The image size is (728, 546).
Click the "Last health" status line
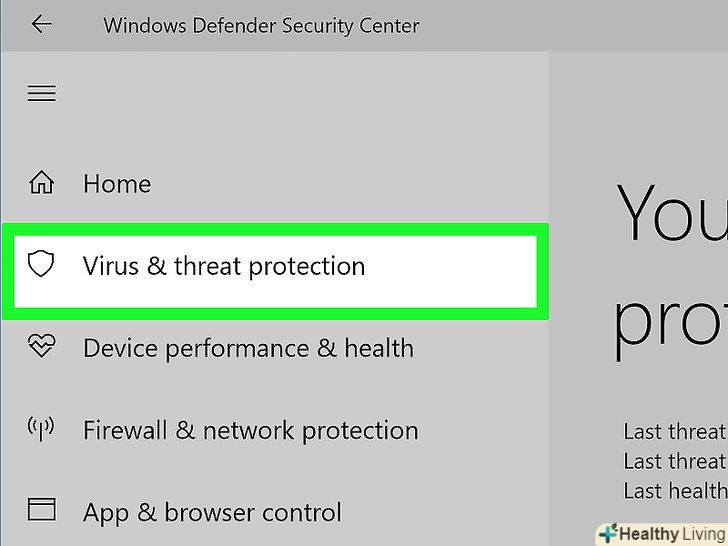674,491
